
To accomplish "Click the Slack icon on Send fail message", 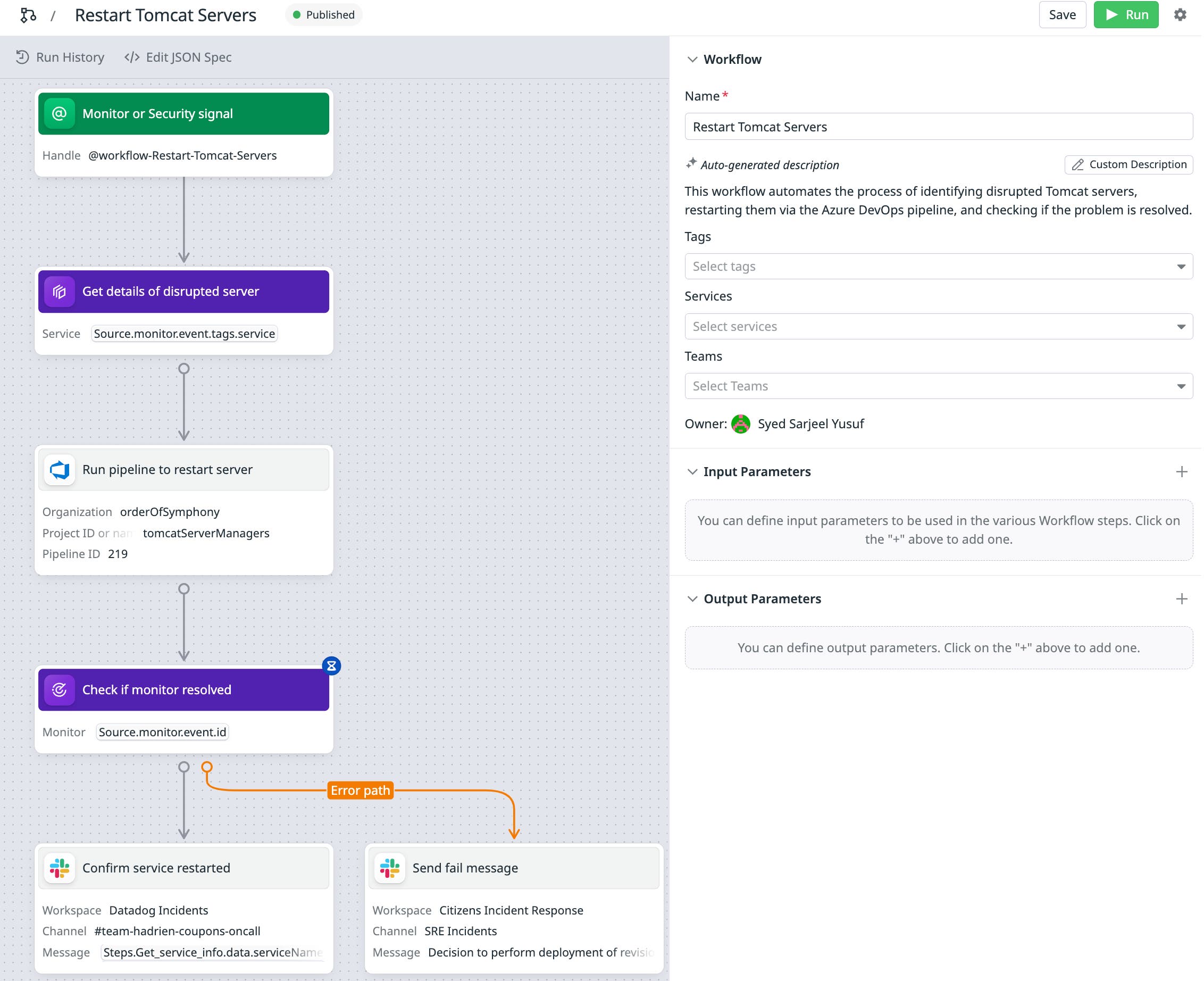I will point(390,868).
